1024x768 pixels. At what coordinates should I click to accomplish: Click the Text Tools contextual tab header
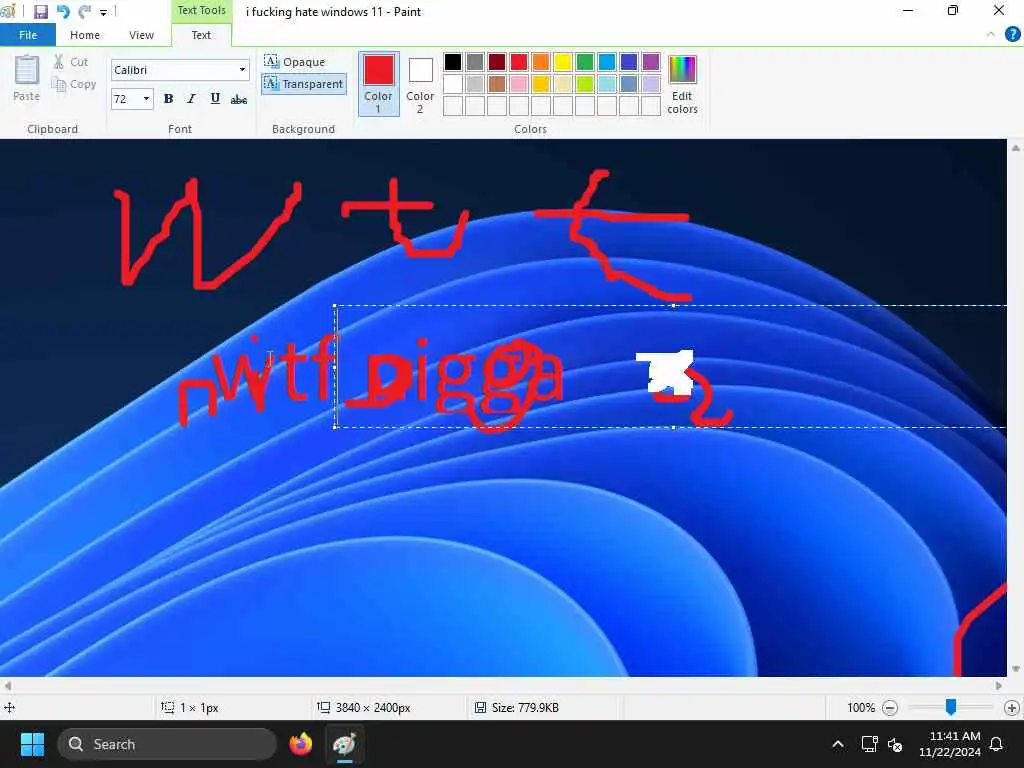(201, 10)
